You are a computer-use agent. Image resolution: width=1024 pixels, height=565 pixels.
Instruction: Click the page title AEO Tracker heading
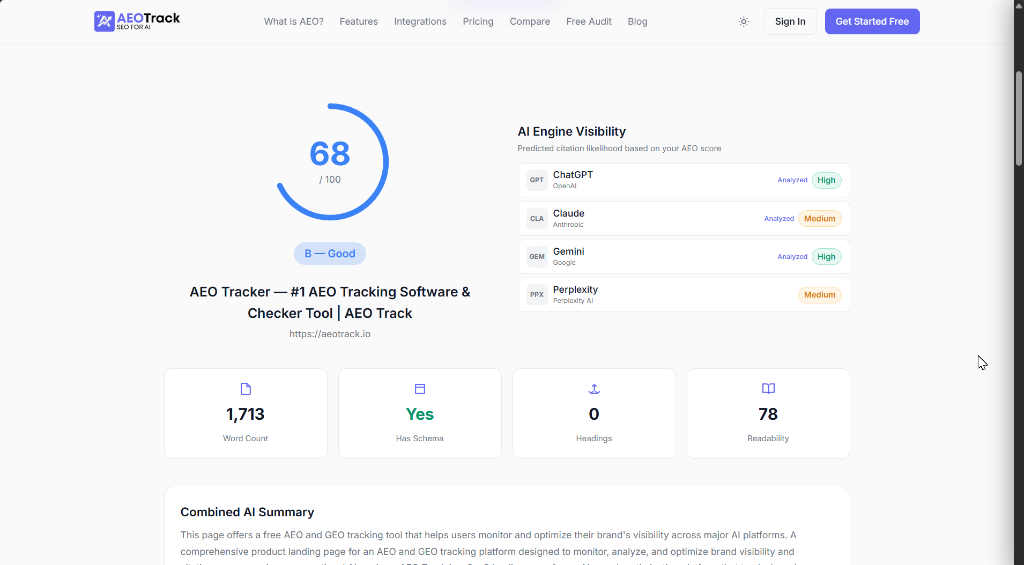coord(330,302)
